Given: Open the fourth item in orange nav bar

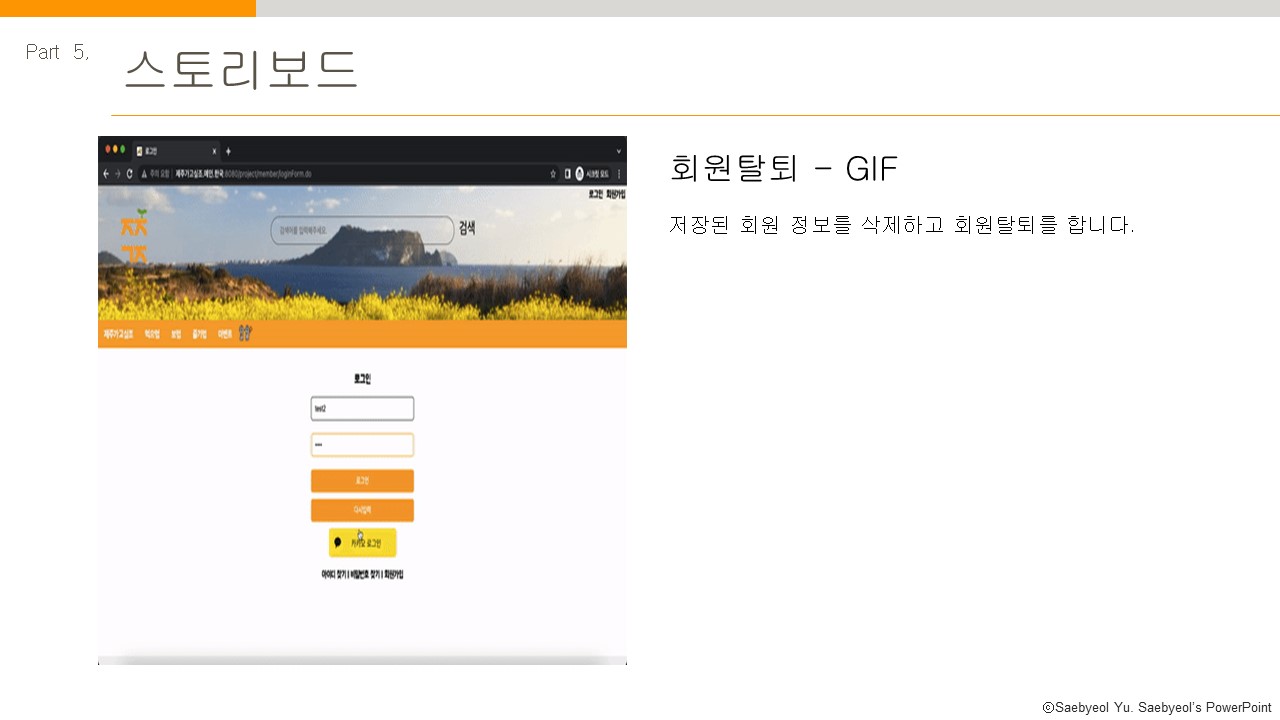Looking at the screenshot, I should pos(199,334).
